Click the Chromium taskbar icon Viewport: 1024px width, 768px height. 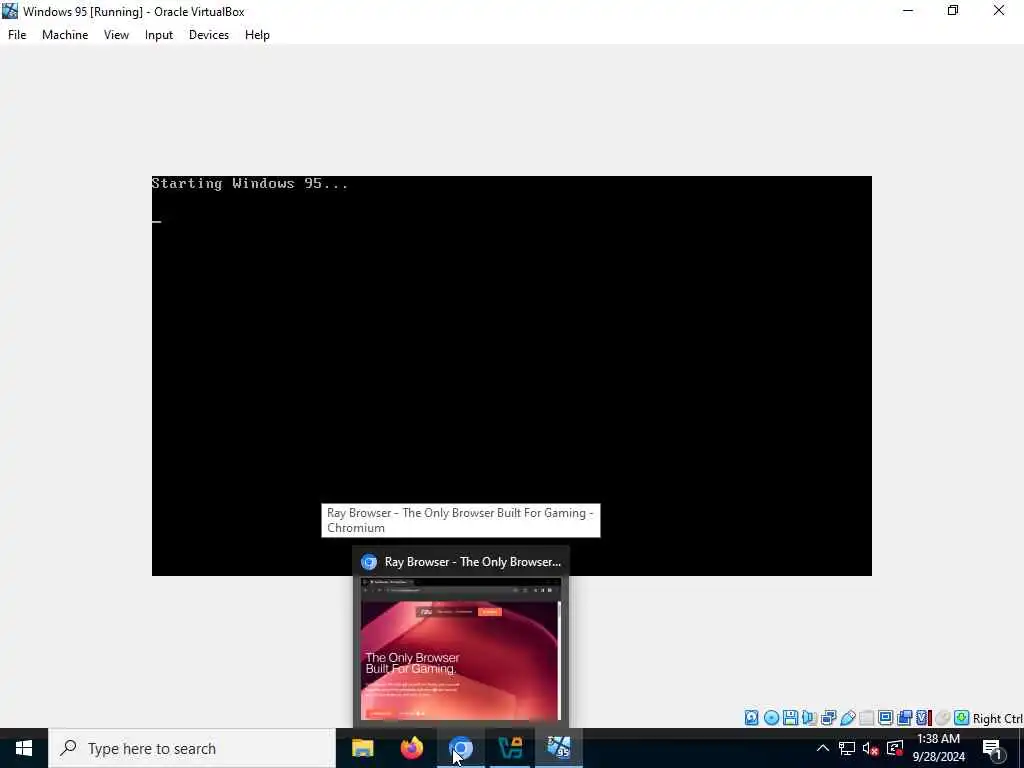460,748
